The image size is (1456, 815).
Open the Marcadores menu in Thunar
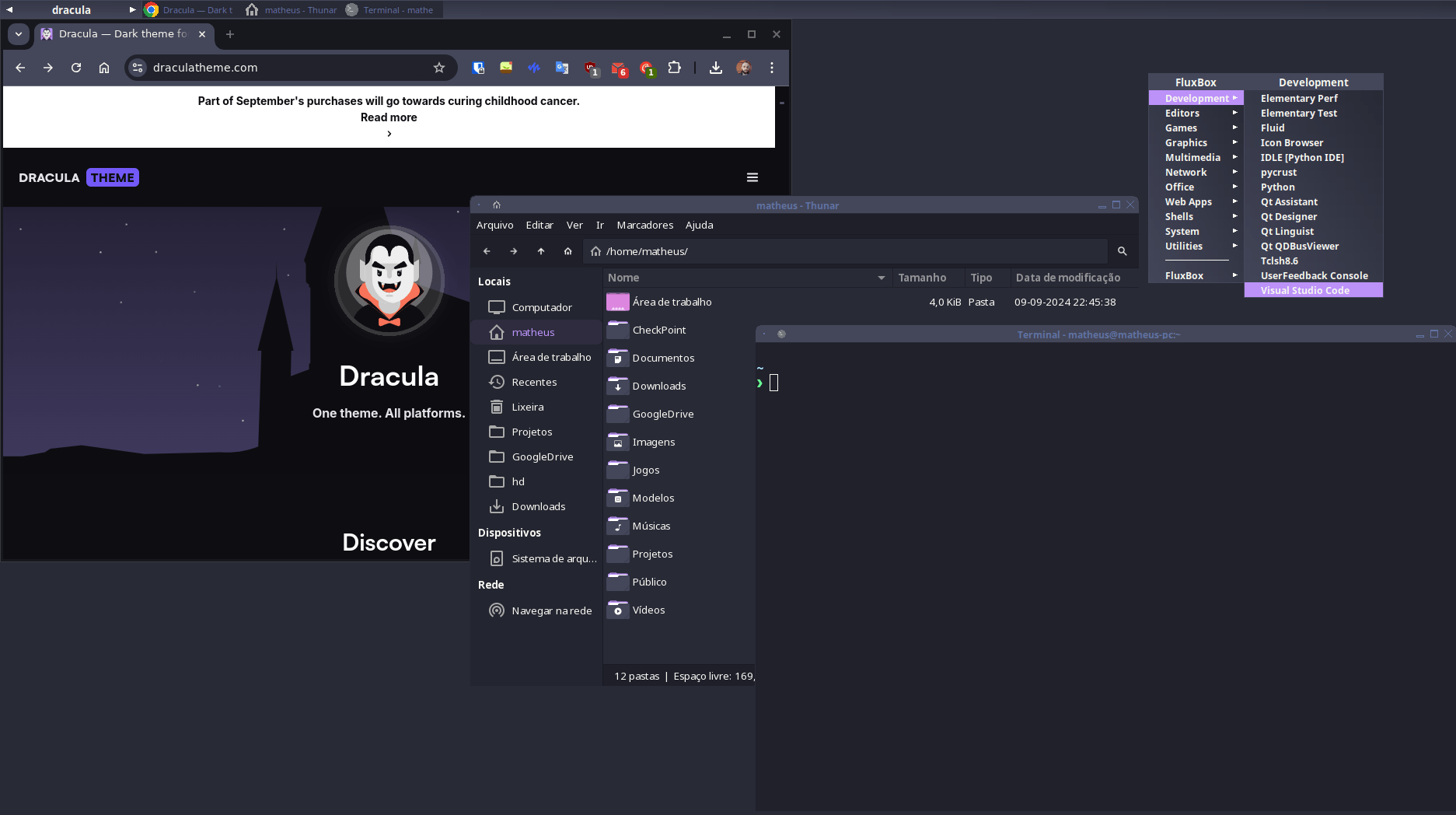coord(644,225)
